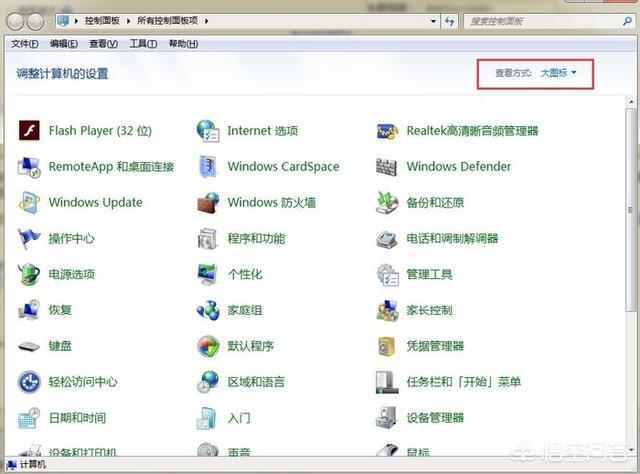Open 管理工具 gear icon
Image resolution: width=640 pixels, height=474 pixels.
[x=387, y=275]
